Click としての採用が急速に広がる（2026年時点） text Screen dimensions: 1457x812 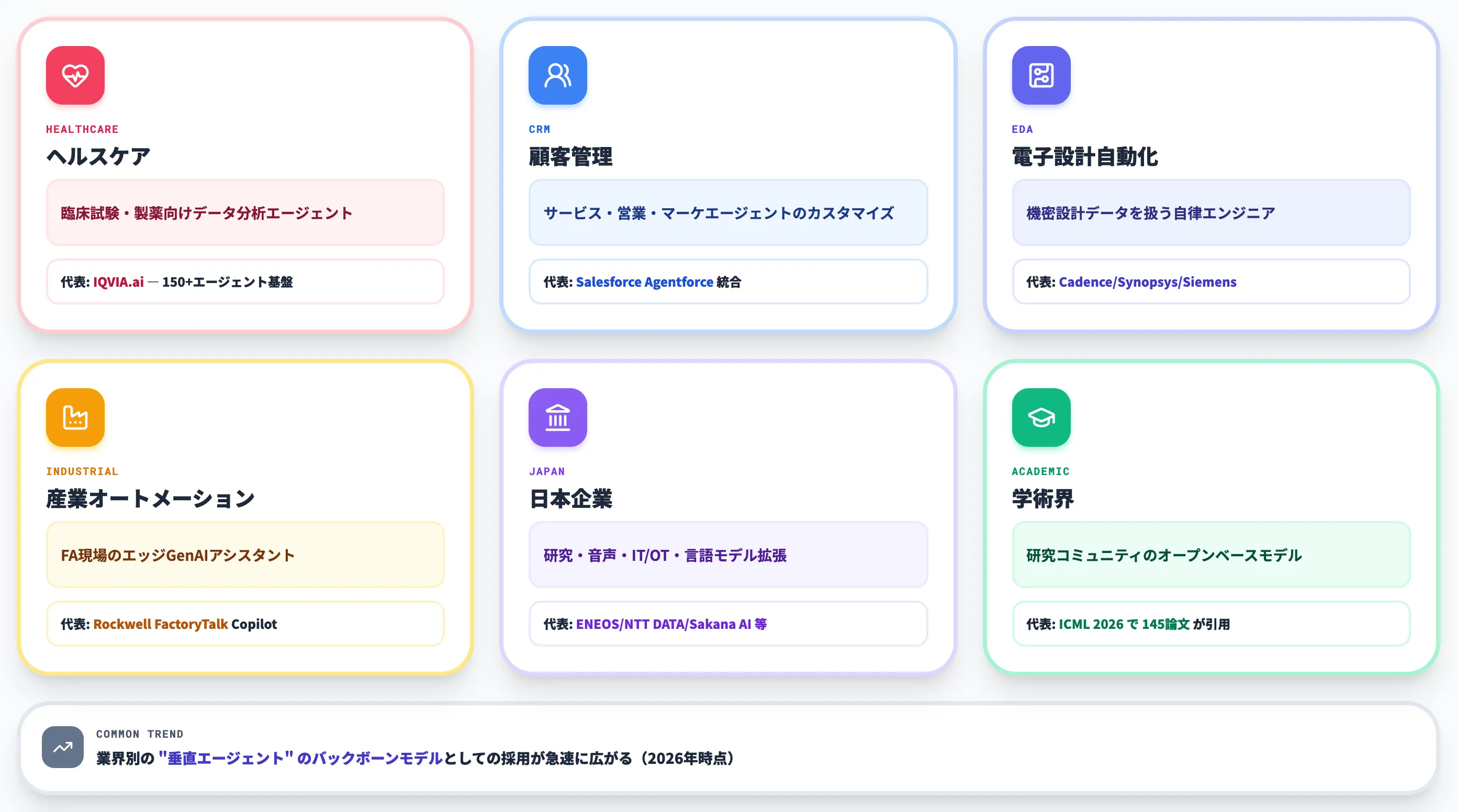(x=590, y=758)
